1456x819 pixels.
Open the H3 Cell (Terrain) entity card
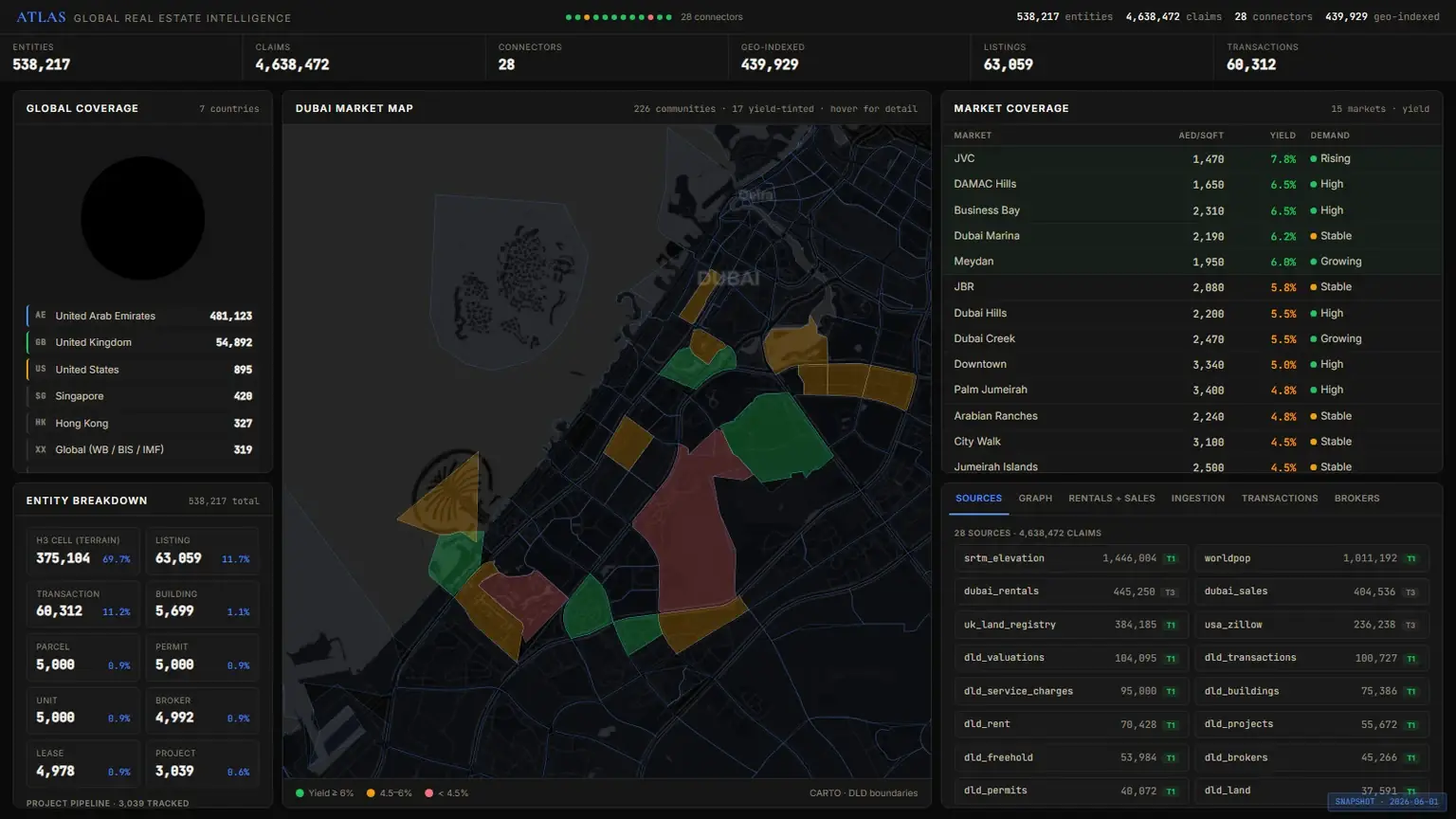point(83,551)
